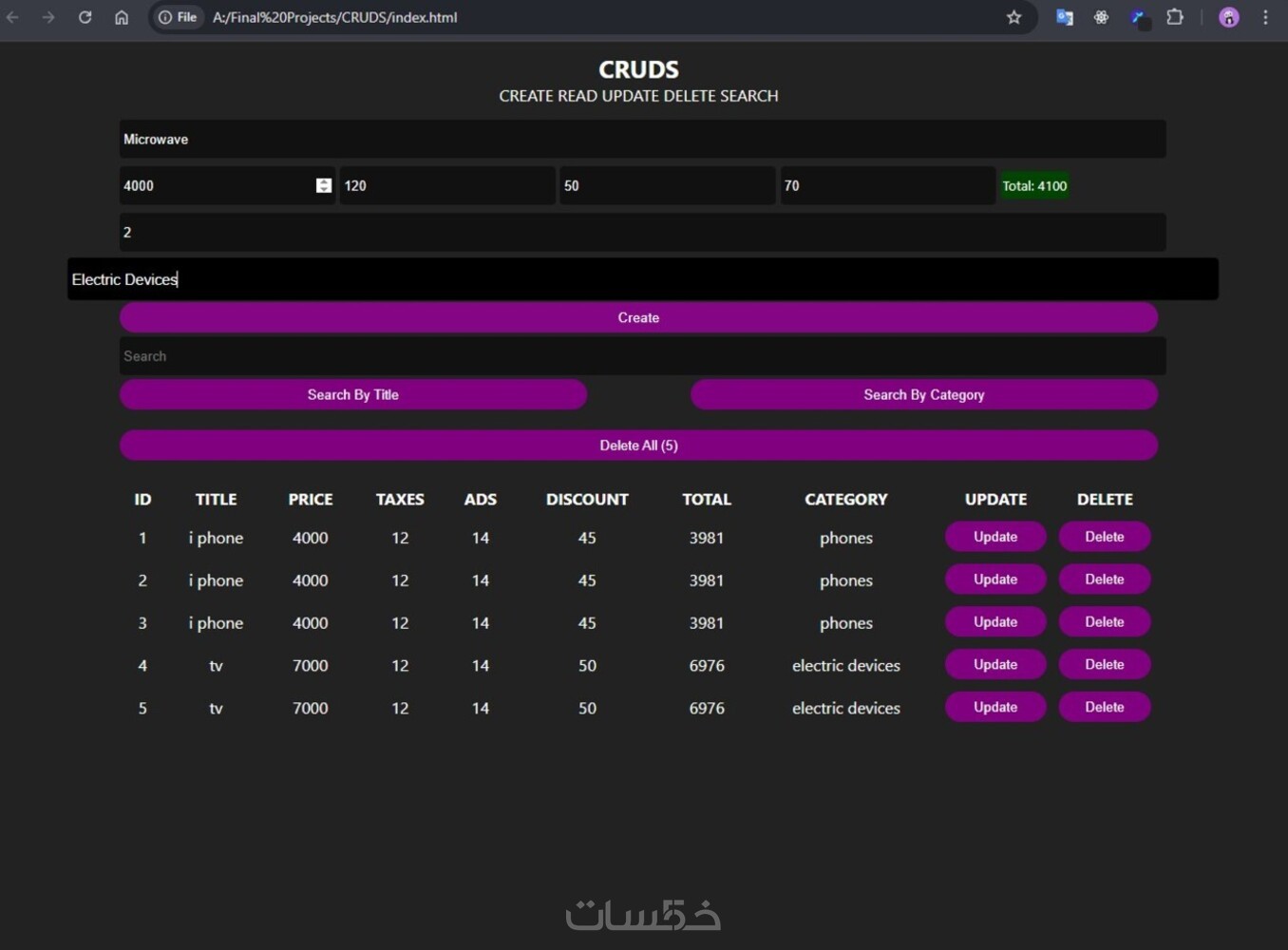Click electric devices category in row 5
The image size is (1288, 950).
point(846,708)
